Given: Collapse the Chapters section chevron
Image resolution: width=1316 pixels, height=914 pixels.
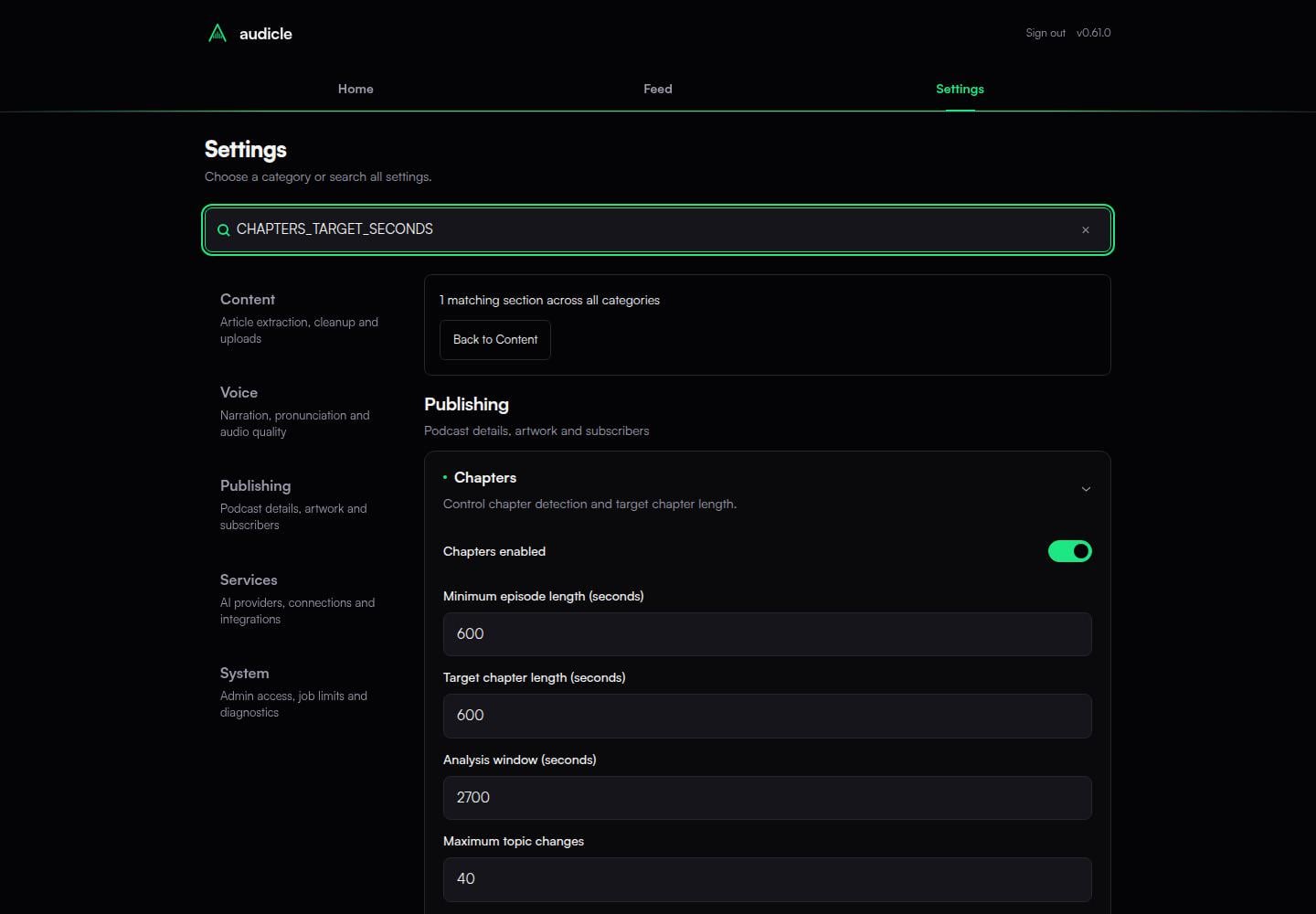Looking at the screenshot, I should tap(1086, 489).
